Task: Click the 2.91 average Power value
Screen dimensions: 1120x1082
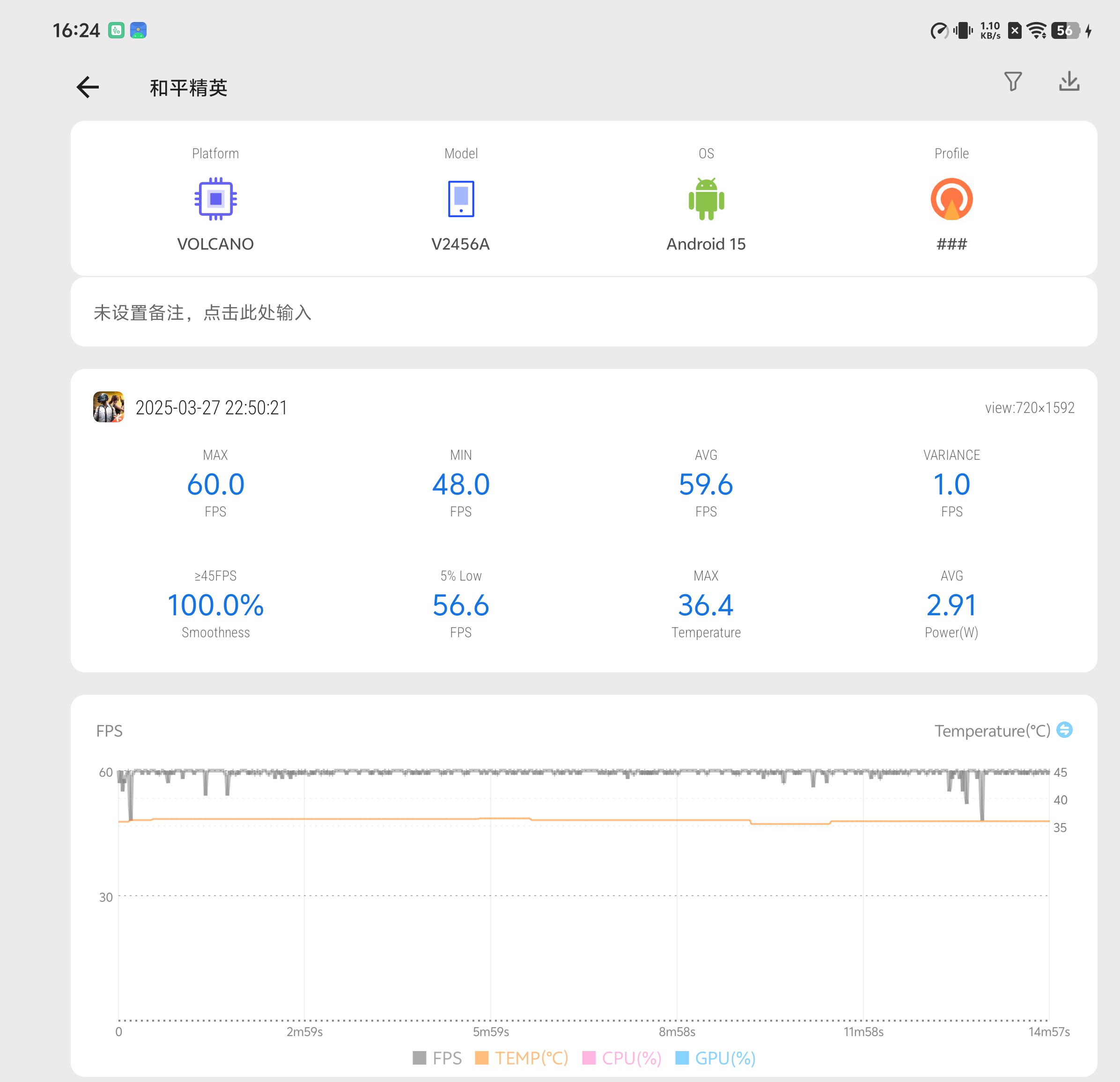Action: pyautogui.click(x=951, y=605)
